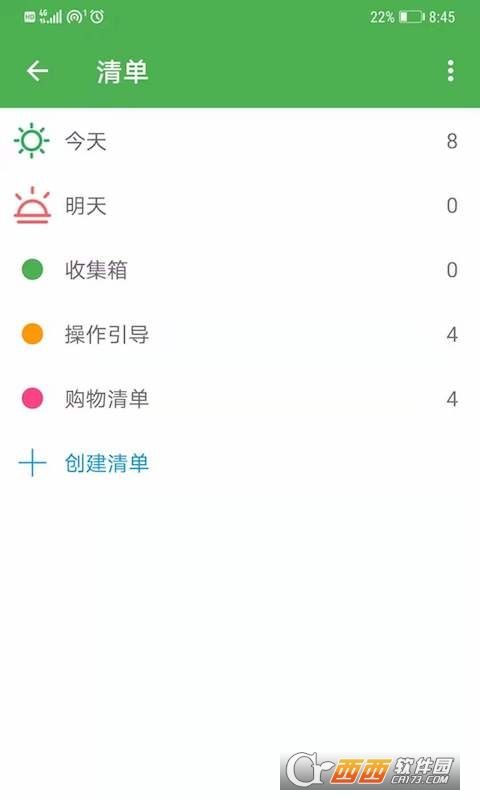Image resolution: width=480 pixels, height=800 pixels.
Task: Click the green sun icon for 今天
Action: point(32,141)
